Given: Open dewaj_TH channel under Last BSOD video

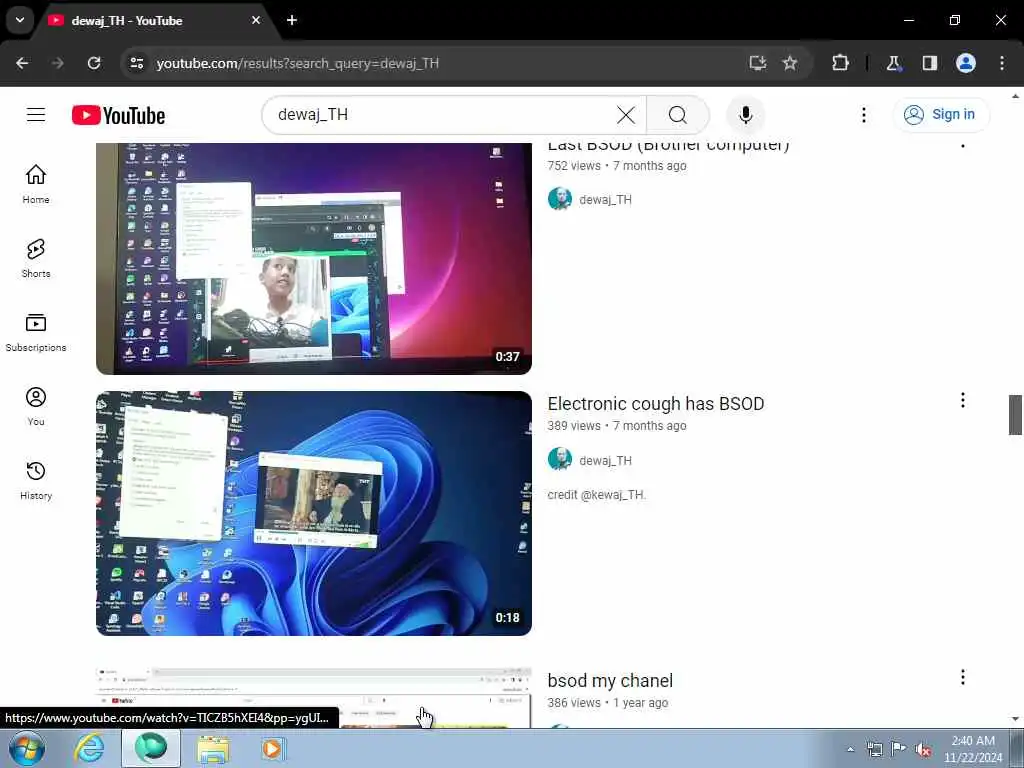Looking at the screenshot, I should pyautogui.click(x=605, y=200).
